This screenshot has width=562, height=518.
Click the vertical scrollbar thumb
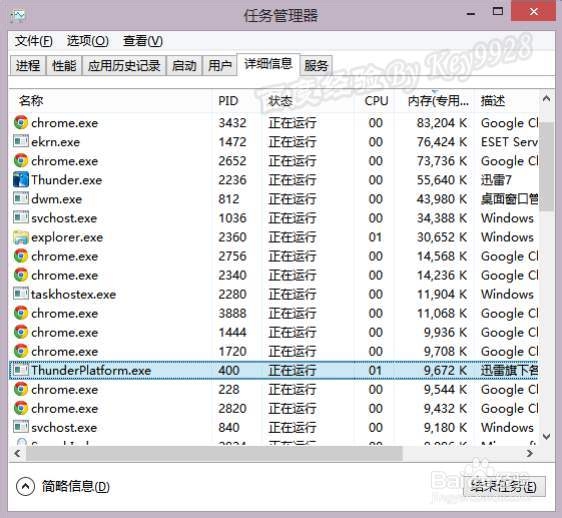tap(546, 167)
